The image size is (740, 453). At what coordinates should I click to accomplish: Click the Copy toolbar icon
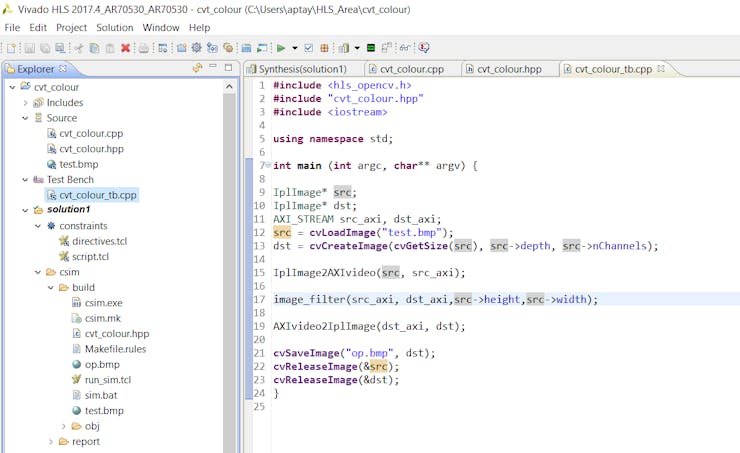click(94, 48)
